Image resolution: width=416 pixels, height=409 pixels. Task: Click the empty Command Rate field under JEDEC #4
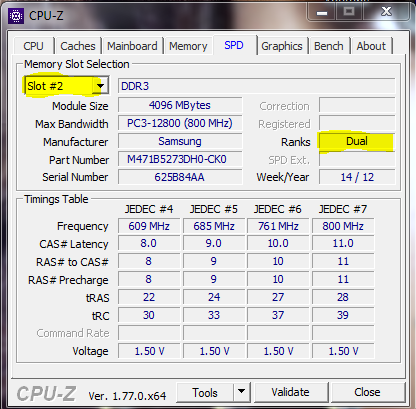click(x=149, y=333)
